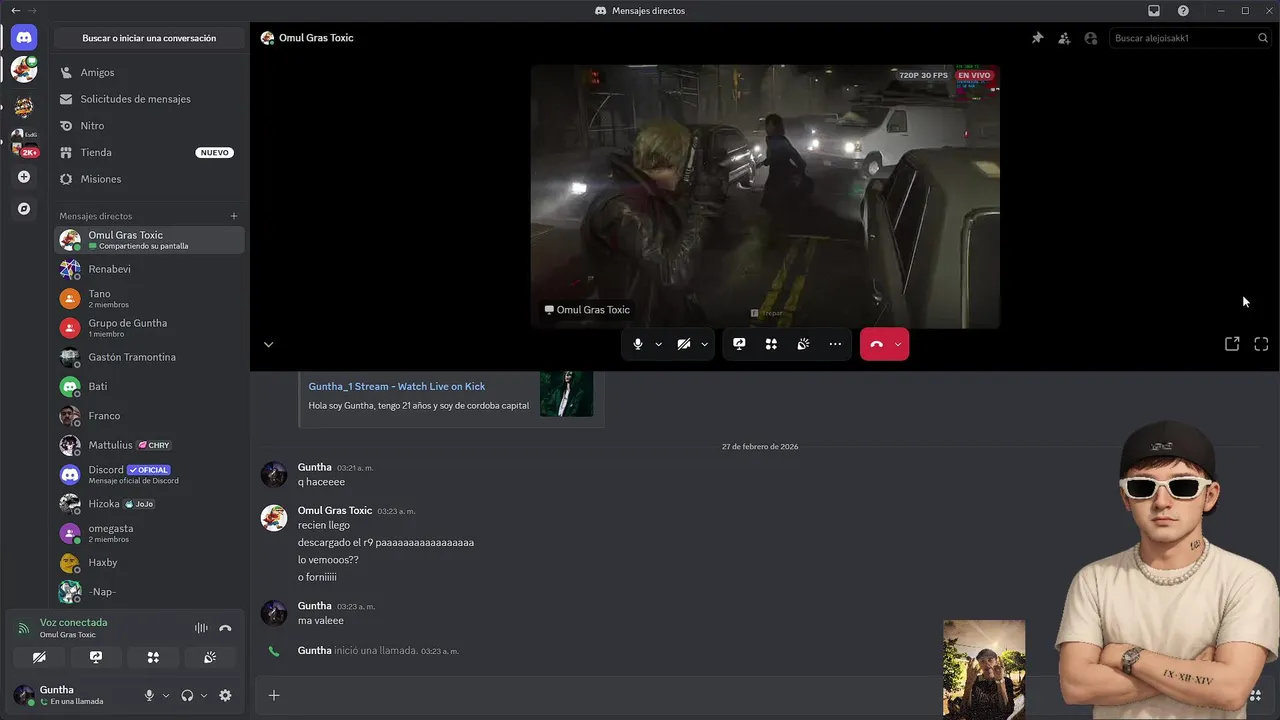Viewport: 1280px width, 720px height.
Task: Open the Haxby direct message
Action: 149,562
